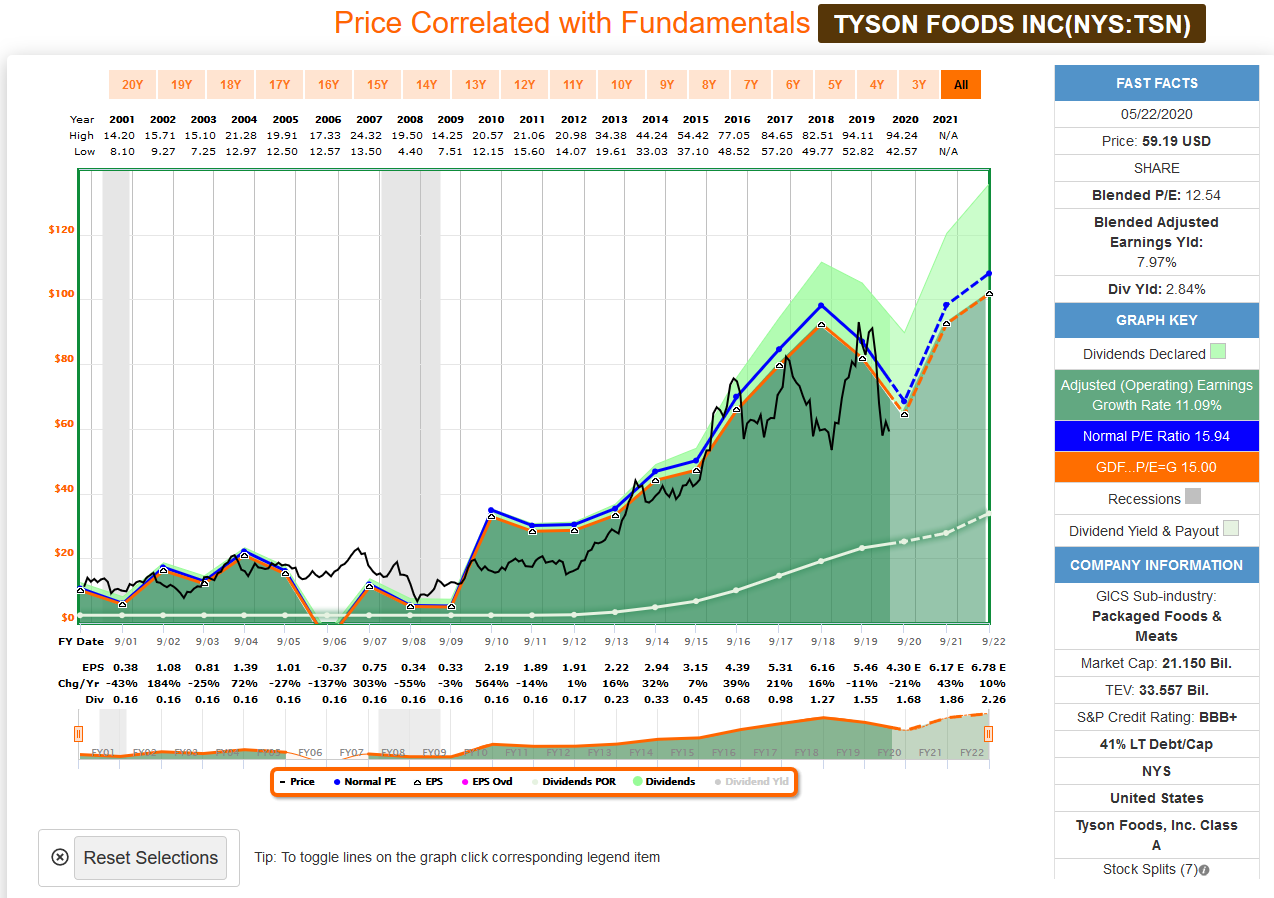Click the 41% LT Debt/Cap row
The image size is (1274, 898).
click(1157, 744)
